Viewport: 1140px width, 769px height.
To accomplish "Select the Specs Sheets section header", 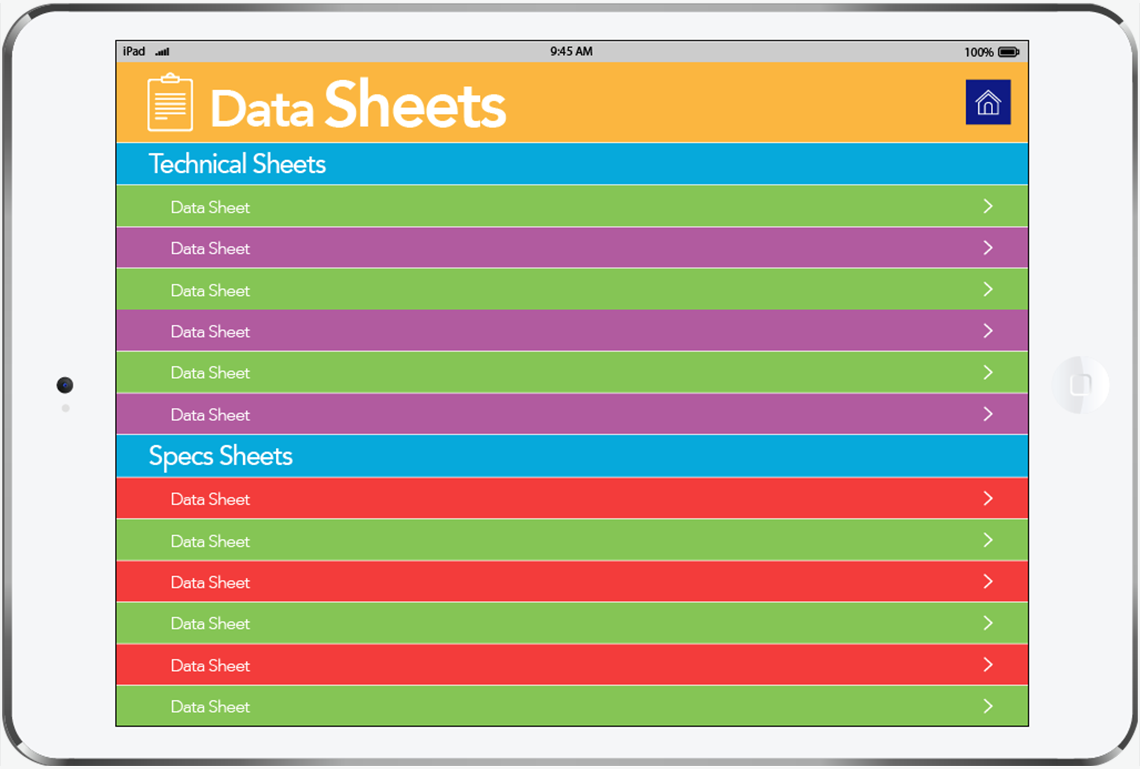I will [x=572, y=456].
